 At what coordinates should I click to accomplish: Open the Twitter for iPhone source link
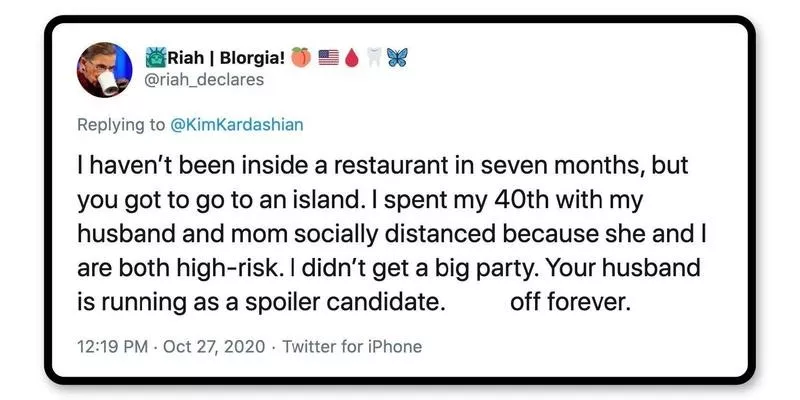(352, 347)
